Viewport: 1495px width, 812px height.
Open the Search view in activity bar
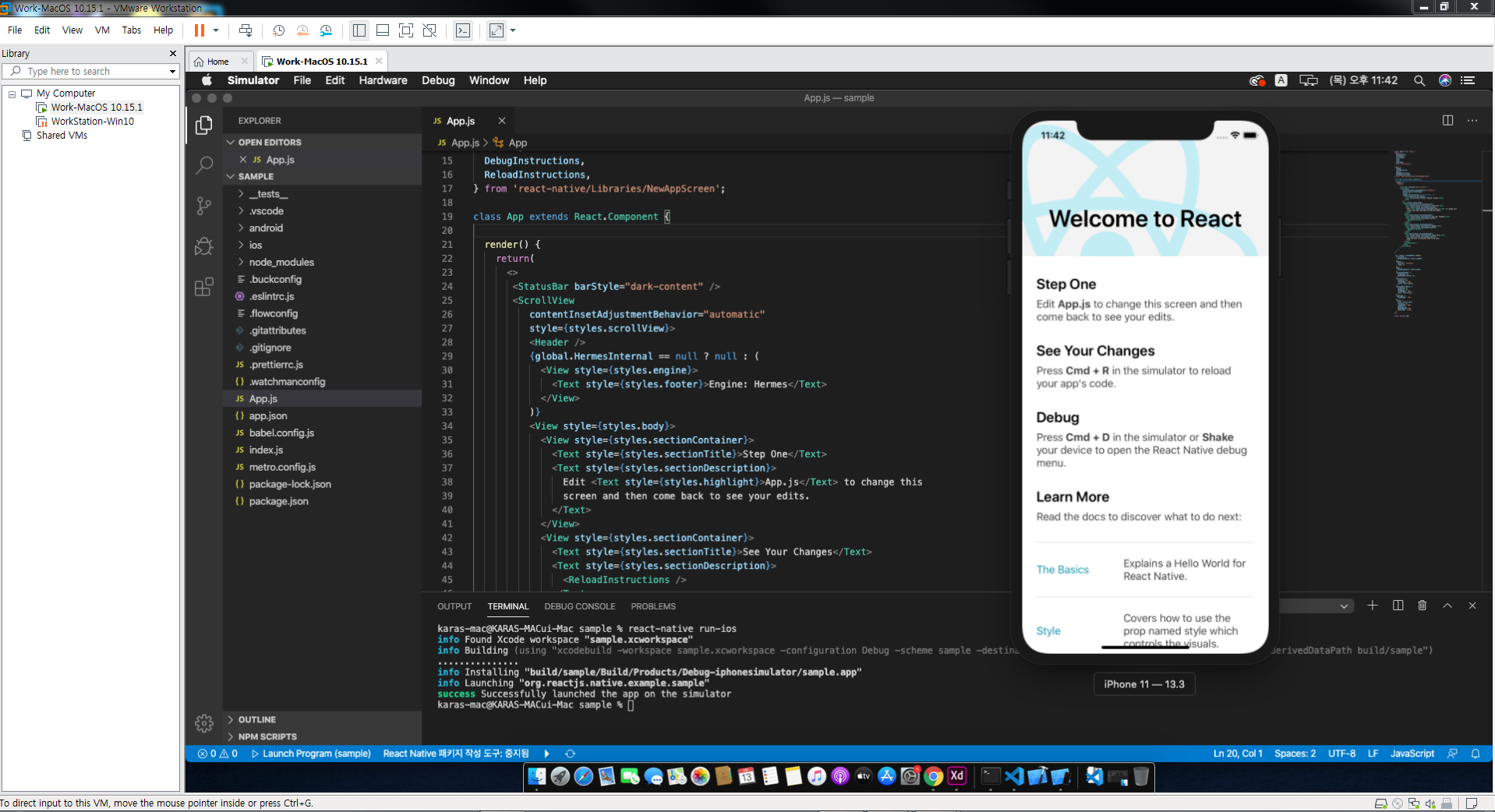[x=204, y=165]
